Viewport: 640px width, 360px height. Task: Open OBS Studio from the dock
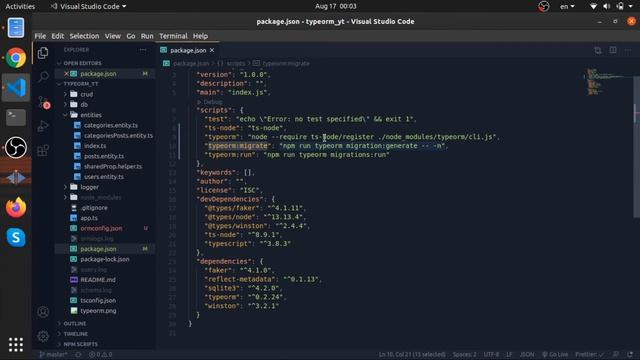[16, 147]
